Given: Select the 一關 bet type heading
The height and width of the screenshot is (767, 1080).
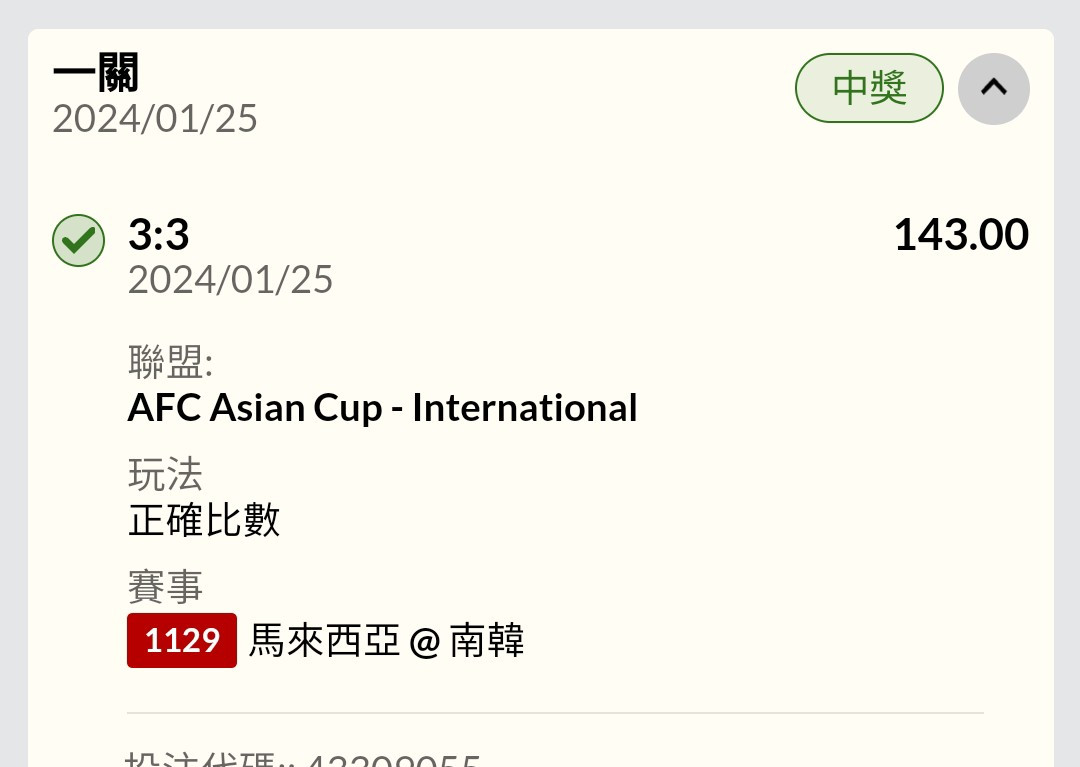Looking at the screenshot, I should point(96,72).
